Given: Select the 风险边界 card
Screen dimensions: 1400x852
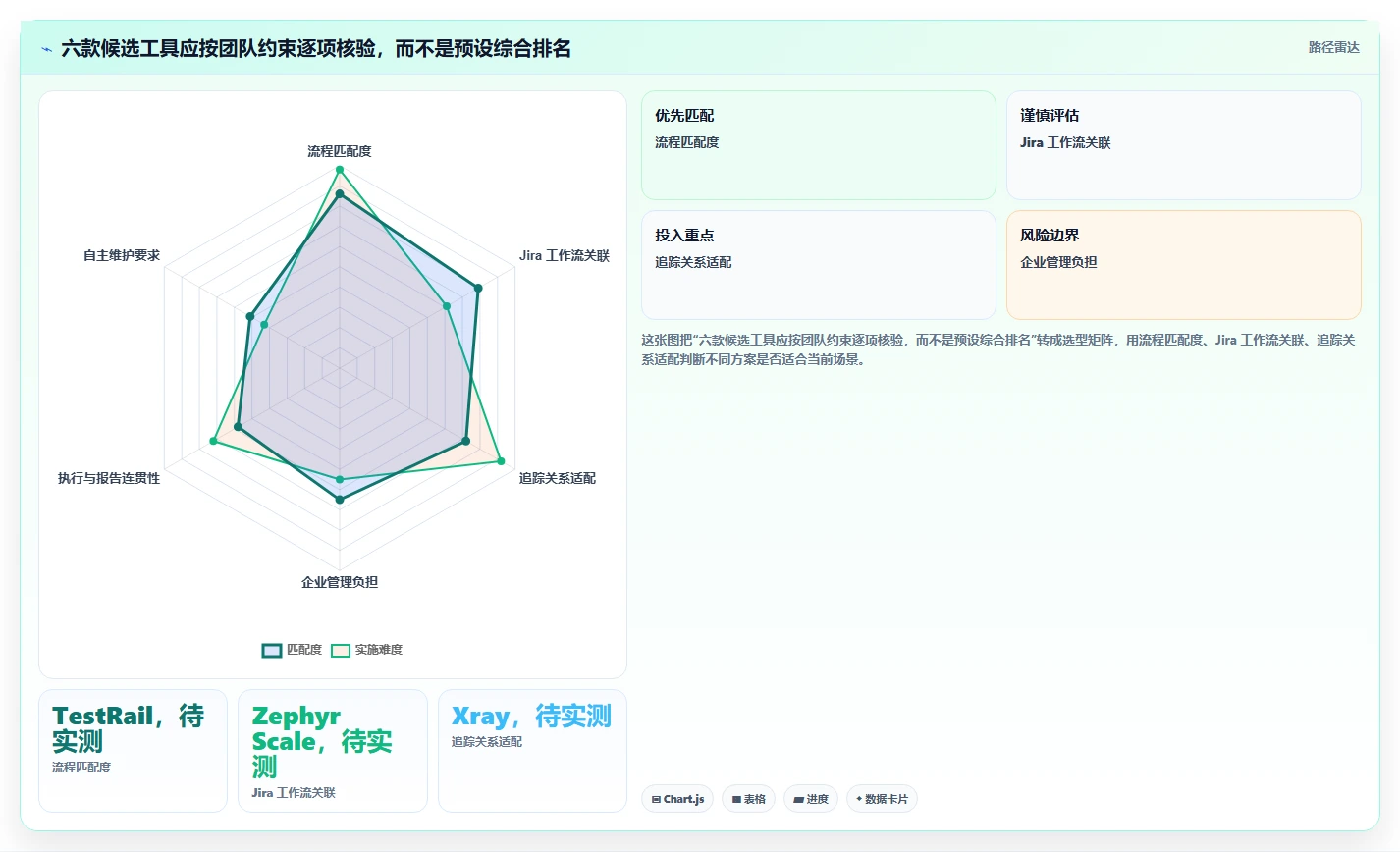Looking at the screenshot, I should (x=1184, y=265).
